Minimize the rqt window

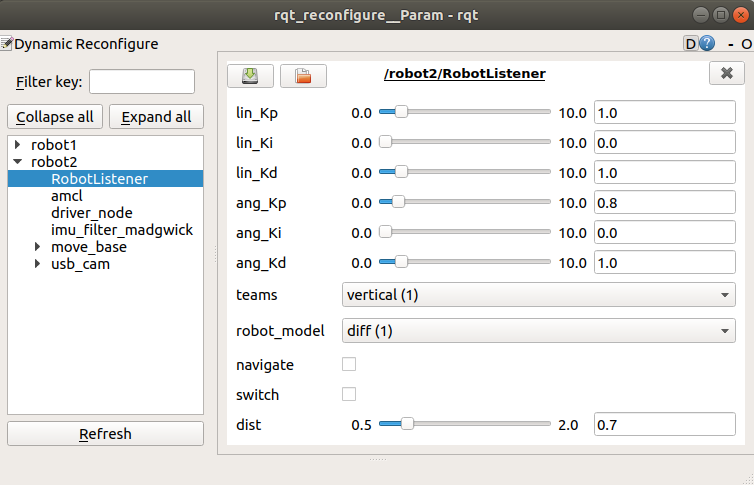[701, 15]
